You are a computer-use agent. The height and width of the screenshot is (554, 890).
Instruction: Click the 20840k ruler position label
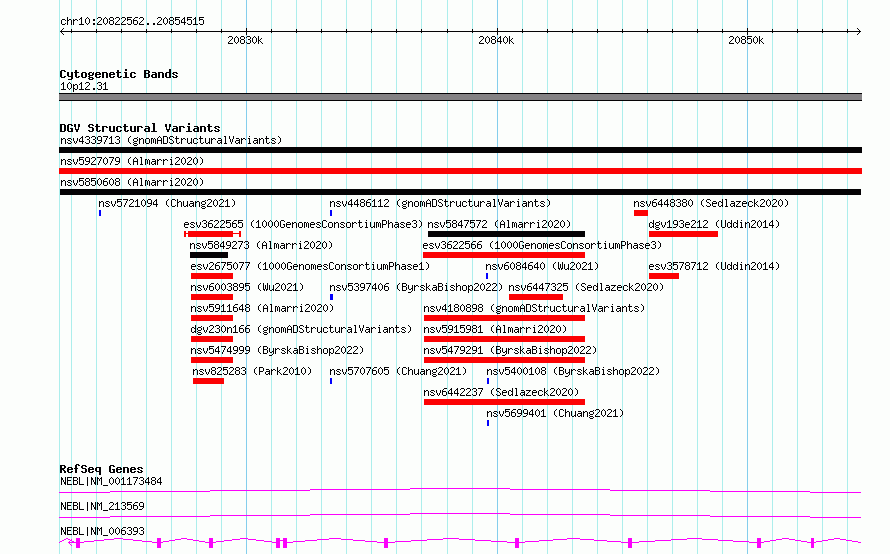click(x=496, y=40)
